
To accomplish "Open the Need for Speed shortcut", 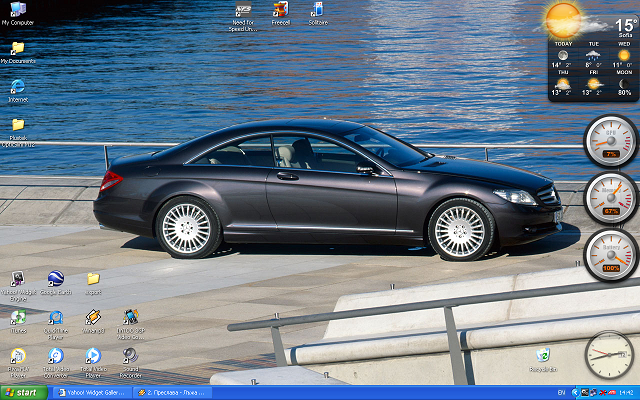I will pos(243,10).
